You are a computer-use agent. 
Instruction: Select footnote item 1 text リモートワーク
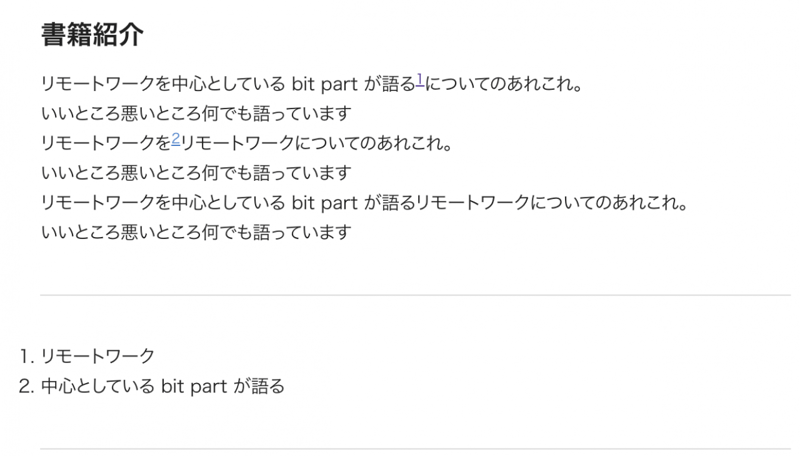click(98, 356)
